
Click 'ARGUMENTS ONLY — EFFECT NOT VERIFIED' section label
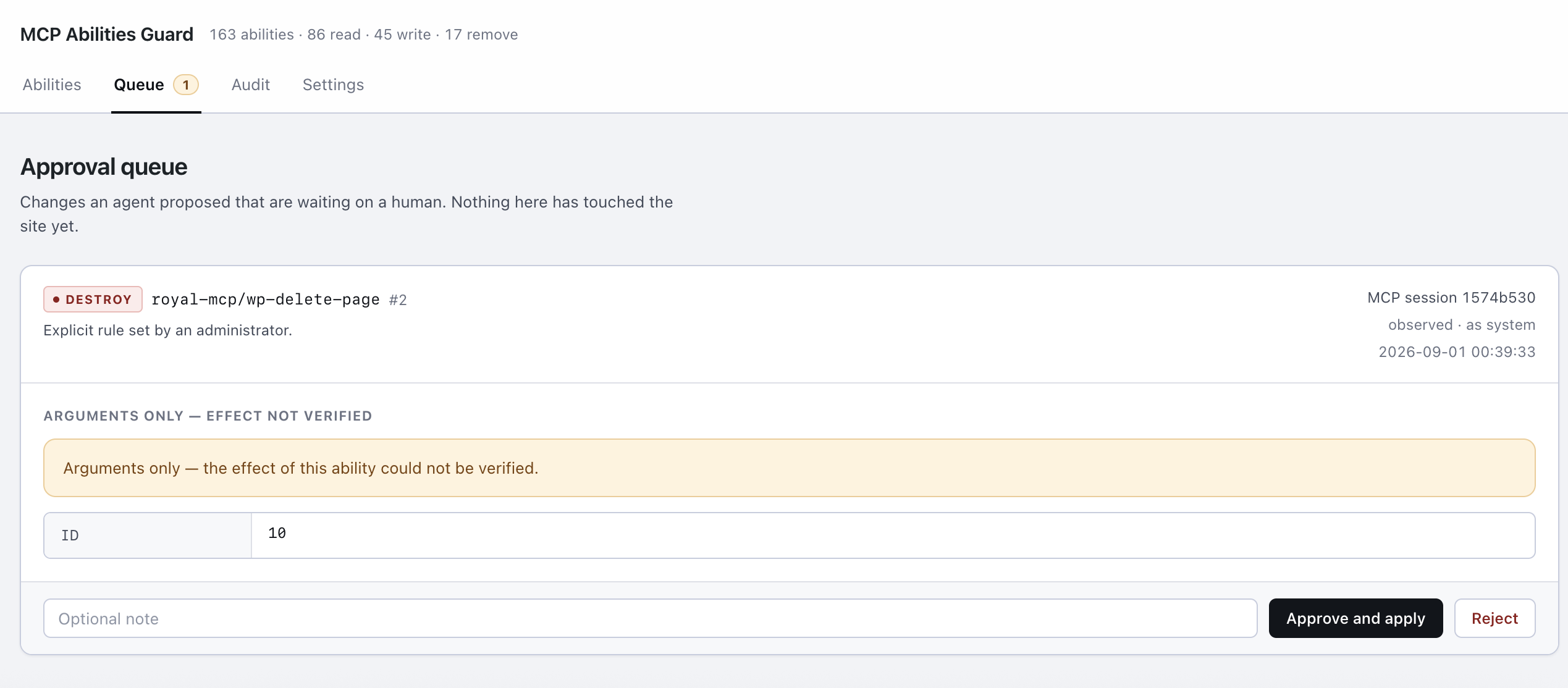(x=208, y=416)
